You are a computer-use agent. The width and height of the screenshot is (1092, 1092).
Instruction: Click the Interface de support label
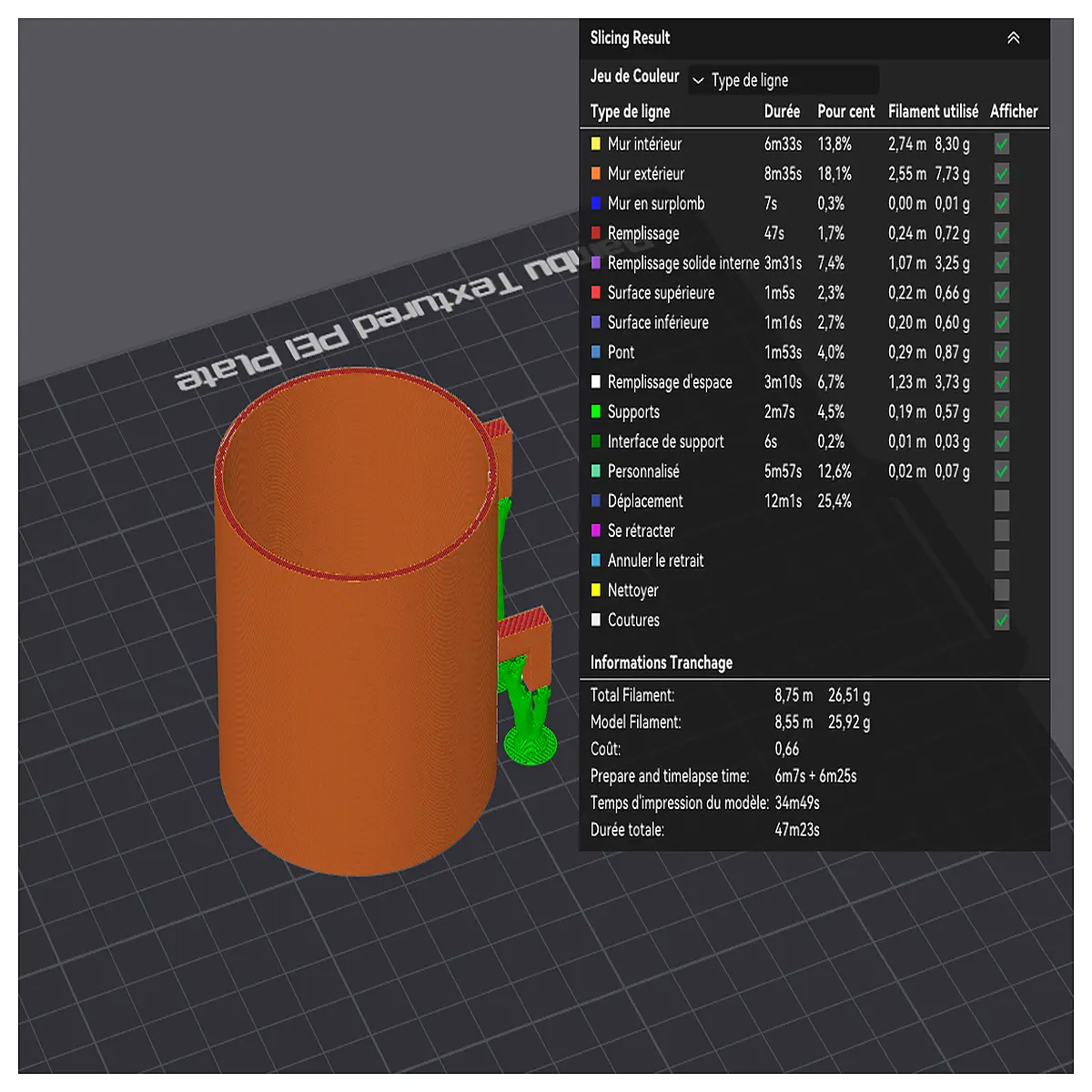[666, 442]
